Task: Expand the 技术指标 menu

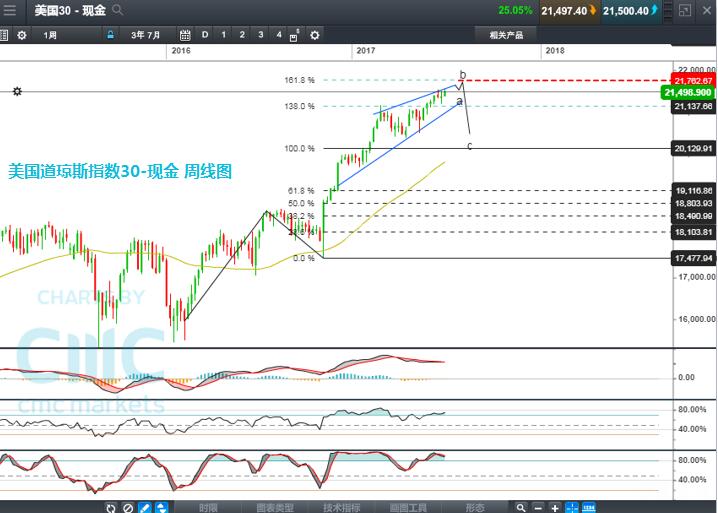Action: click(342, 507)
